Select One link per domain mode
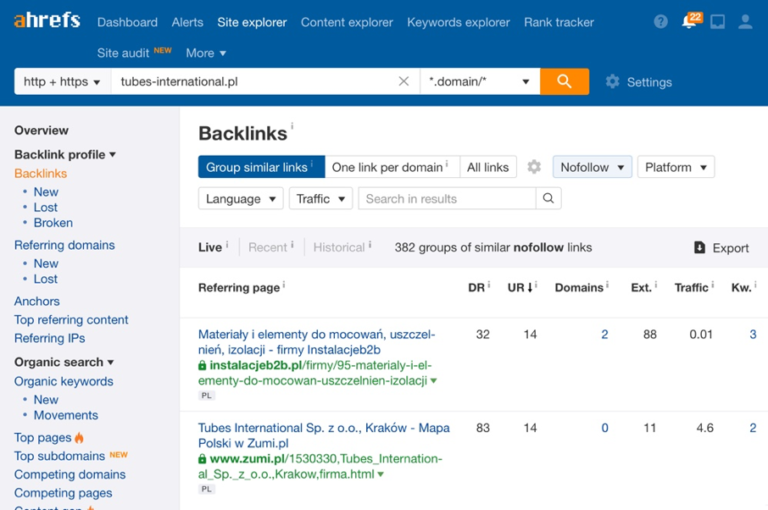 [x=392, y=167]
